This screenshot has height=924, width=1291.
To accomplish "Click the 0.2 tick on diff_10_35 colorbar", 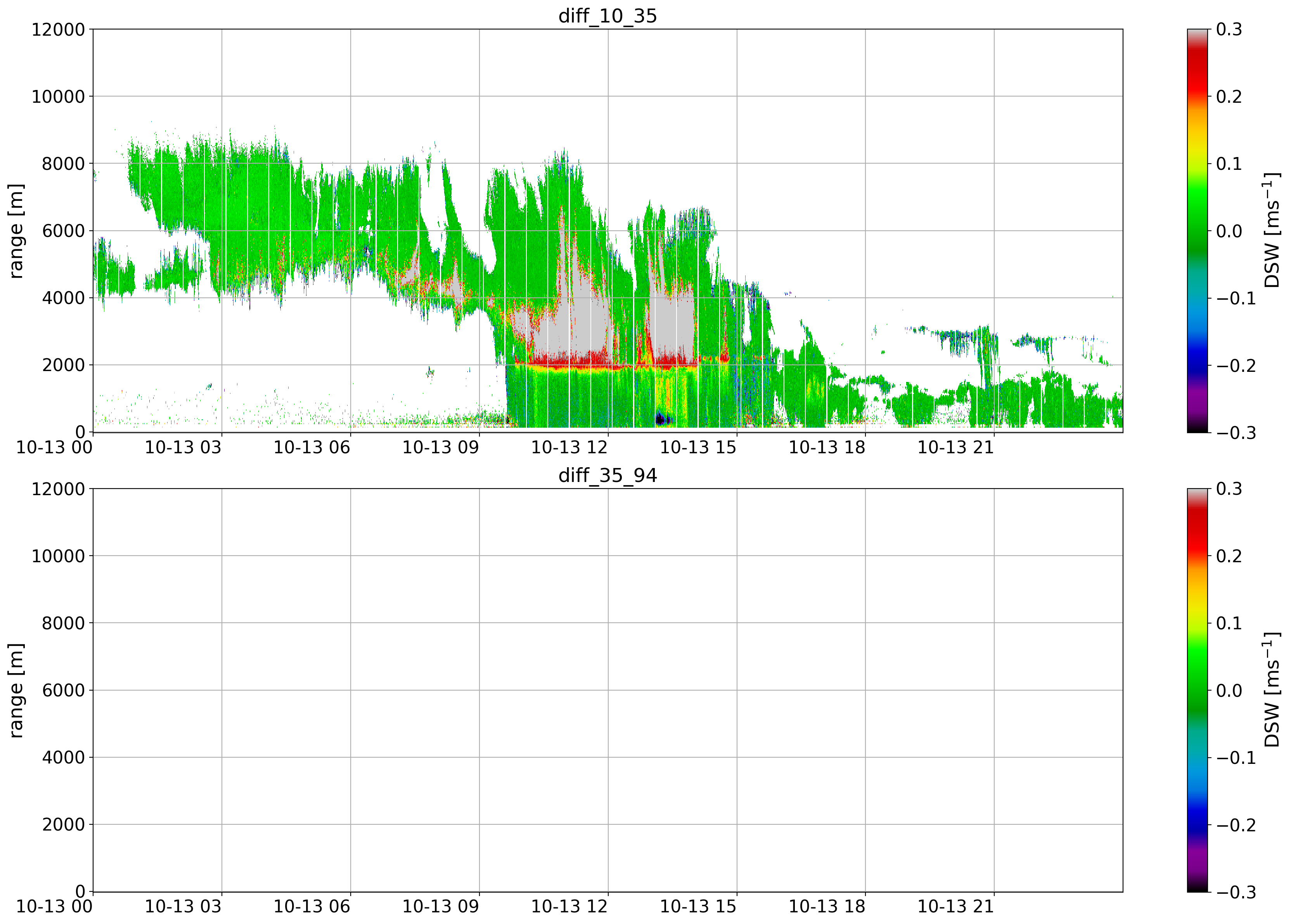I will pos(1229,97).
